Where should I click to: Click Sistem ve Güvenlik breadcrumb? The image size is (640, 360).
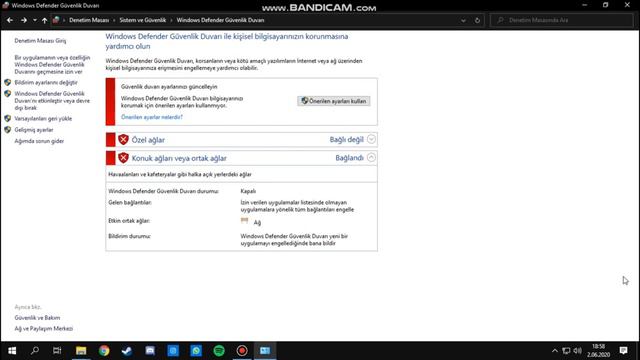142,20
